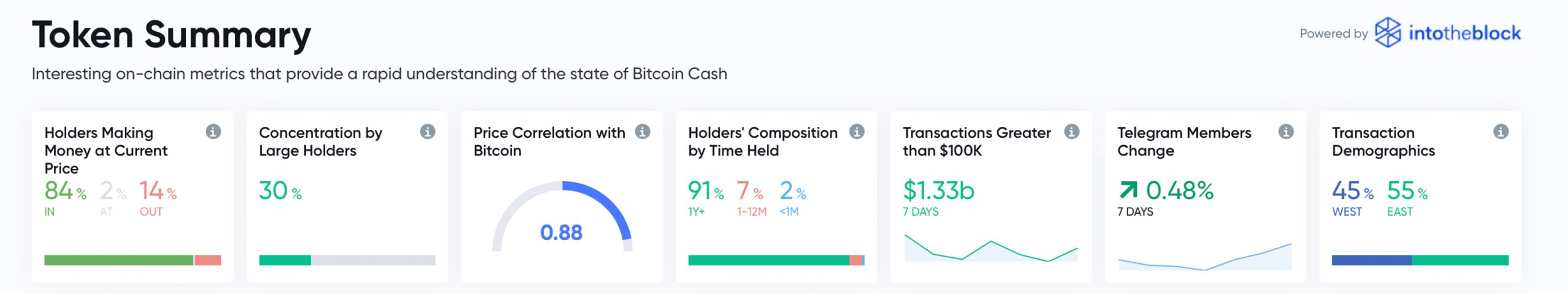Click the green IN segment of holders bar
This screenshot has width=1568, height=294.
click(x=119, y=260)
